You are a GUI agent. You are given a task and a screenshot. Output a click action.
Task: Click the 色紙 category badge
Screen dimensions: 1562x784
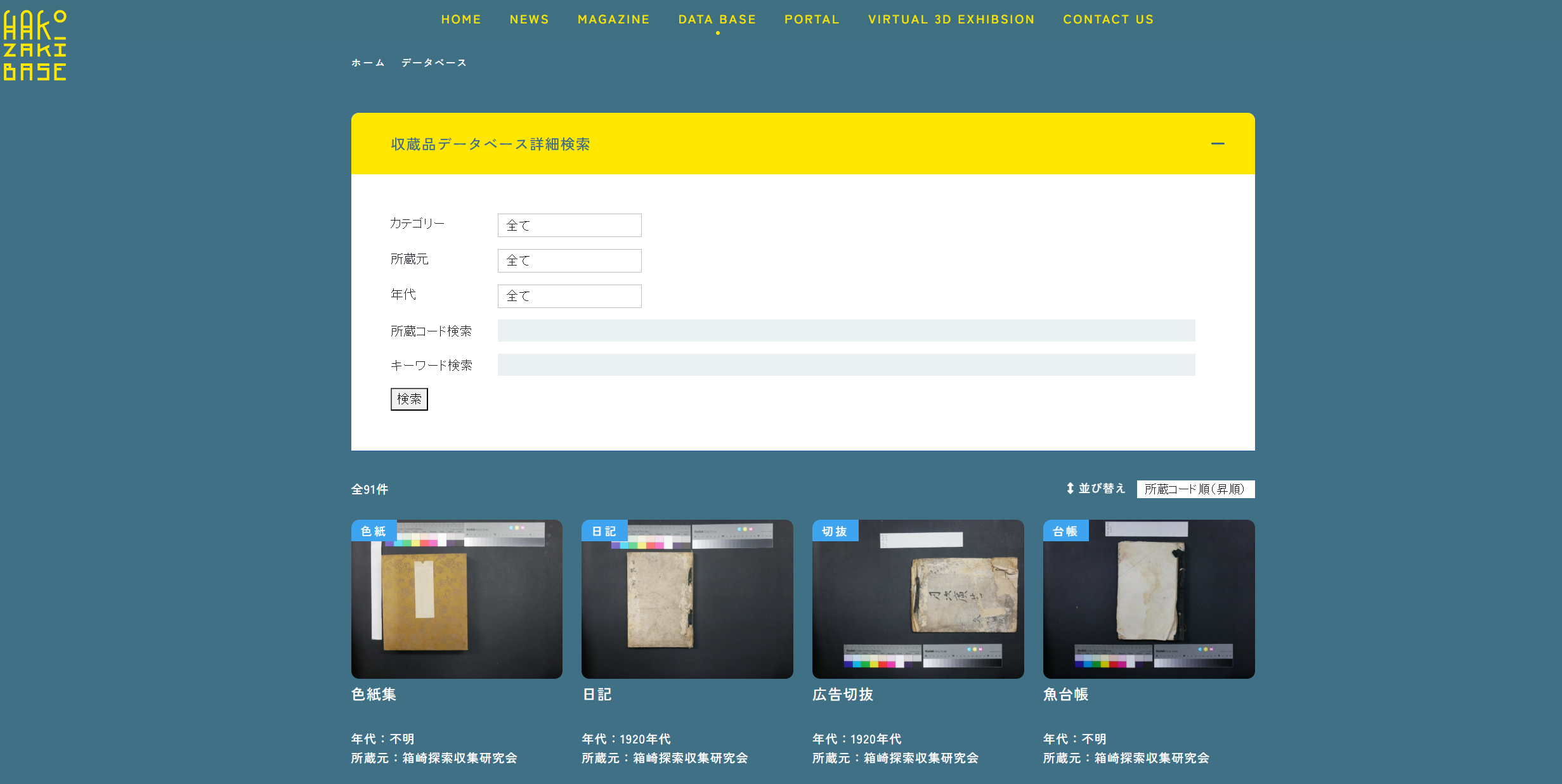coord(373,530)
